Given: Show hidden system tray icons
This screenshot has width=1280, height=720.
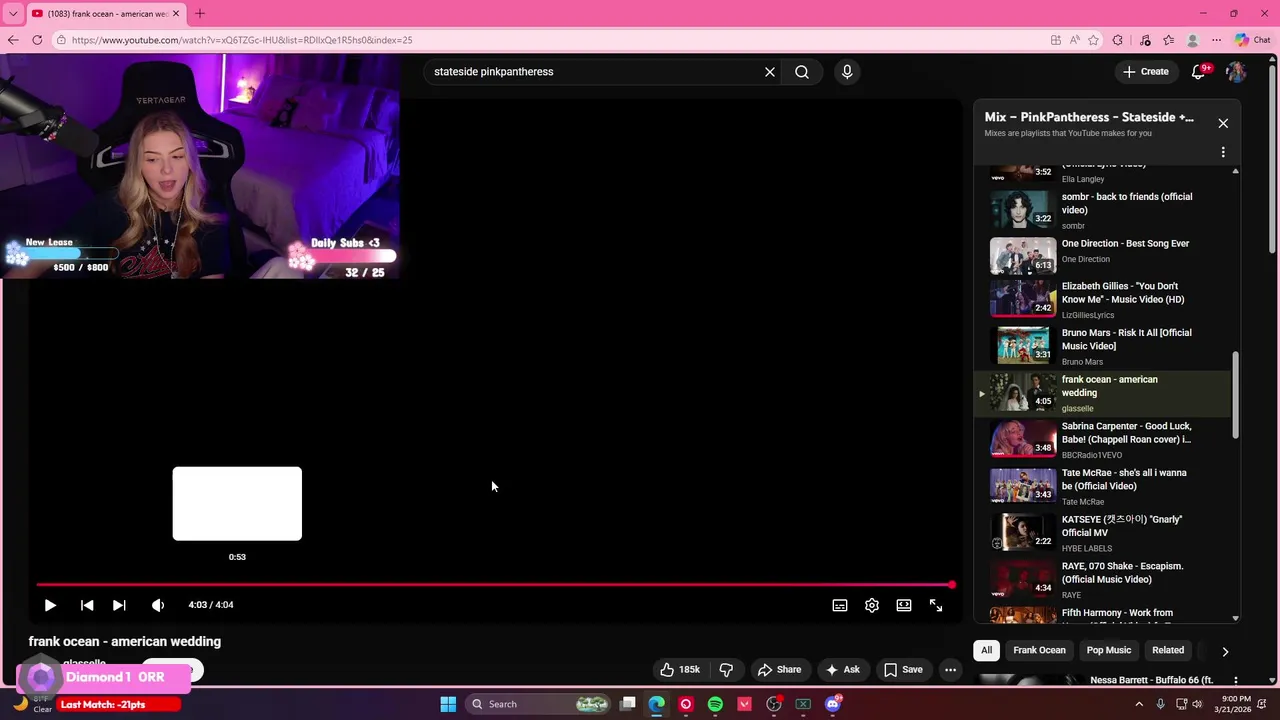Looking at the screenshot, I should [x=1139, y=704].
